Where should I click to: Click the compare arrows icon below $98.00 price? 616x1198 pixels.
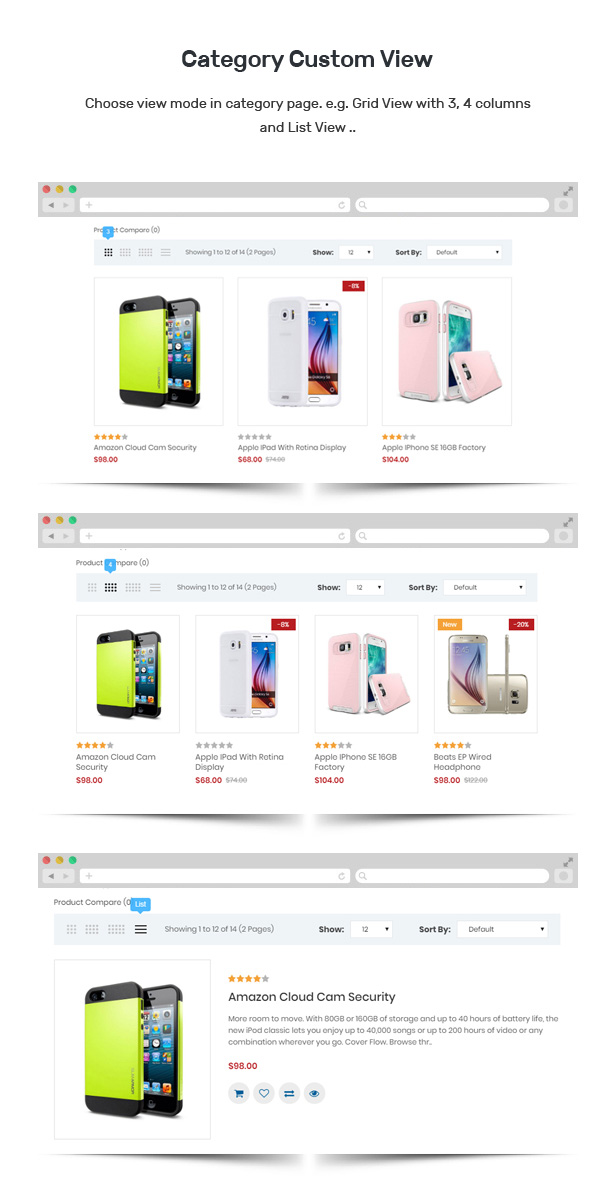(x=289, y=1093)
